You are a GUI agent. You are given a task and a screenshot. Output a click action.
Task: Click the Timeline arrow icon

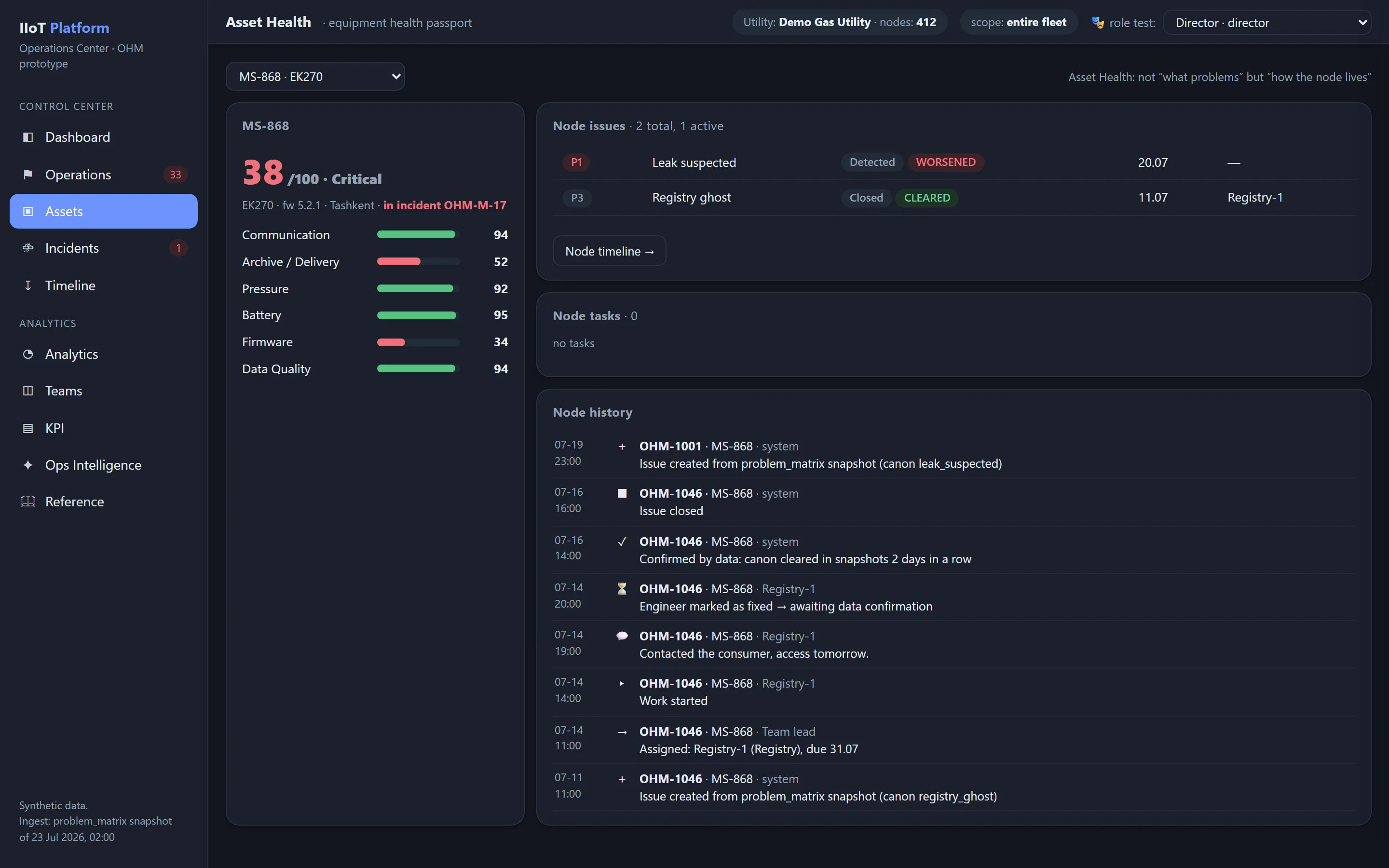(27, 285)
